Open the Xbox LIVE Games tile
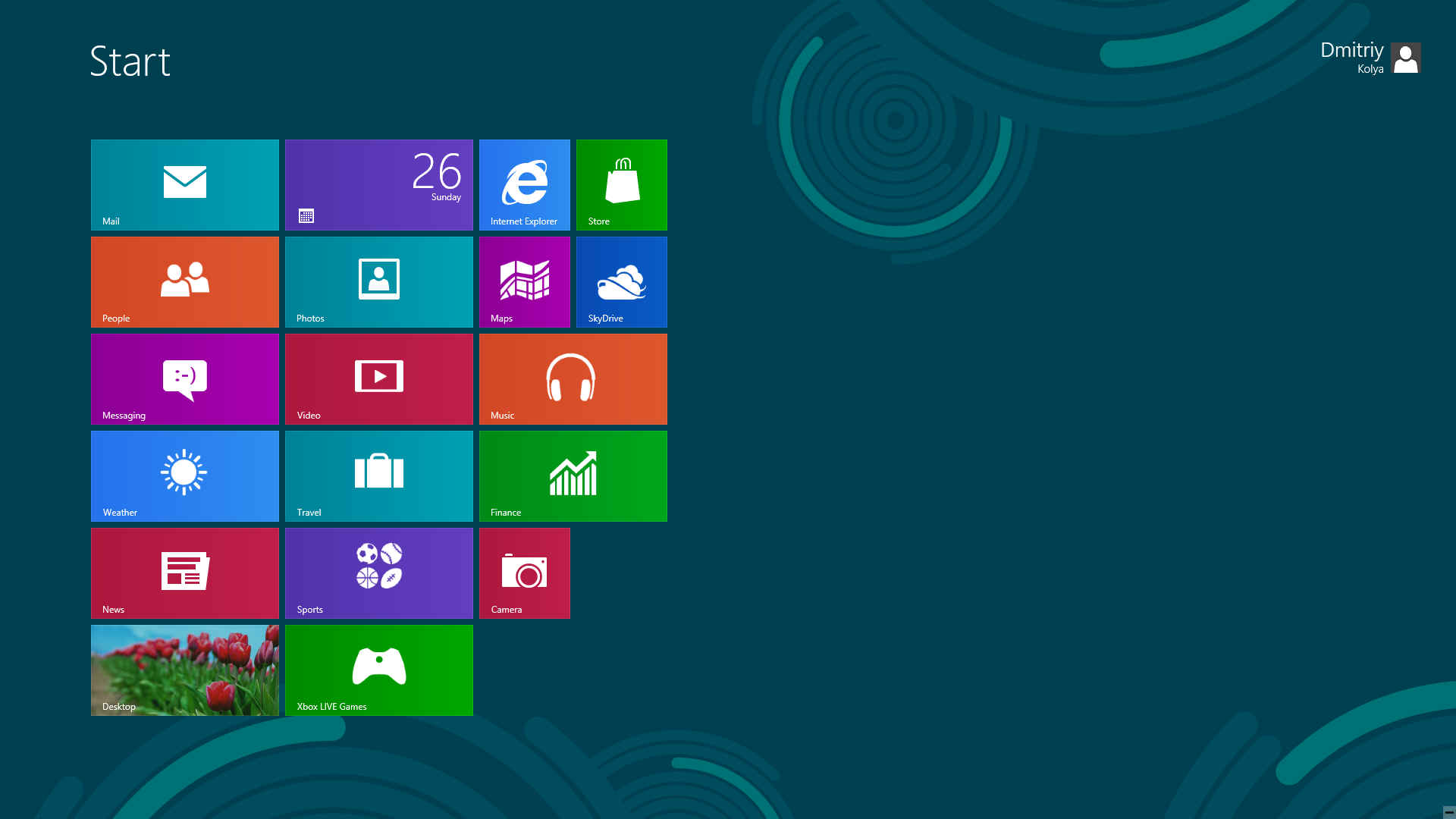The width and height of the screenshot is (1456, 819). [379, 670]
